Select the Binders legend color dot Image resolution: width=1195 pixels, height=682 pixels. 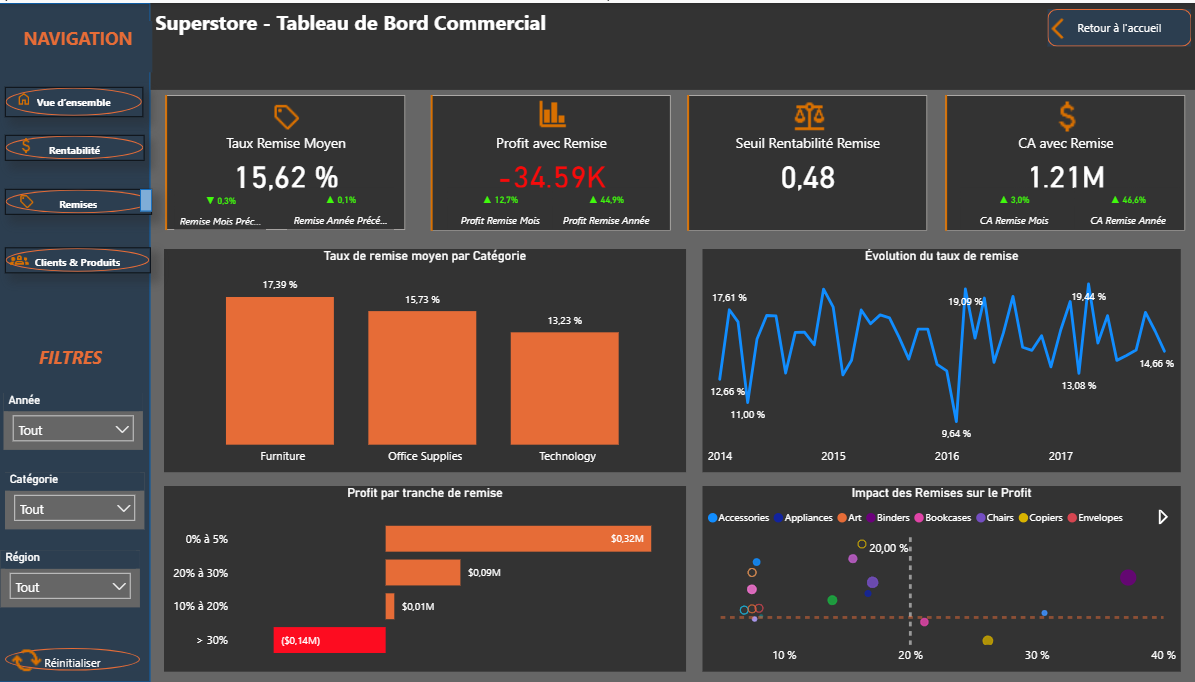pyautogui.click(x=870, y=518)
